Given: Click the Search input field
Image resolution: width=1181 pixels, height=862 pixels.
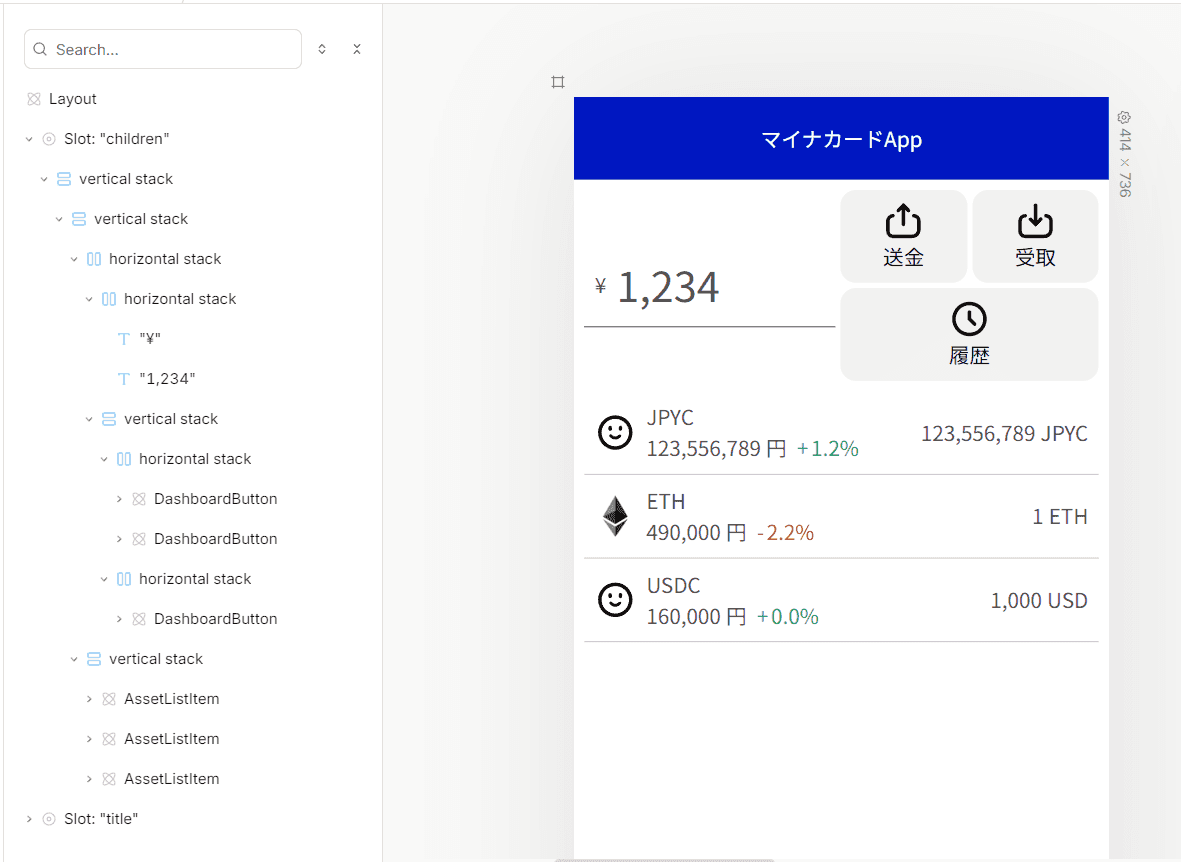Looking at the screenshot, I should click(163, 49).
